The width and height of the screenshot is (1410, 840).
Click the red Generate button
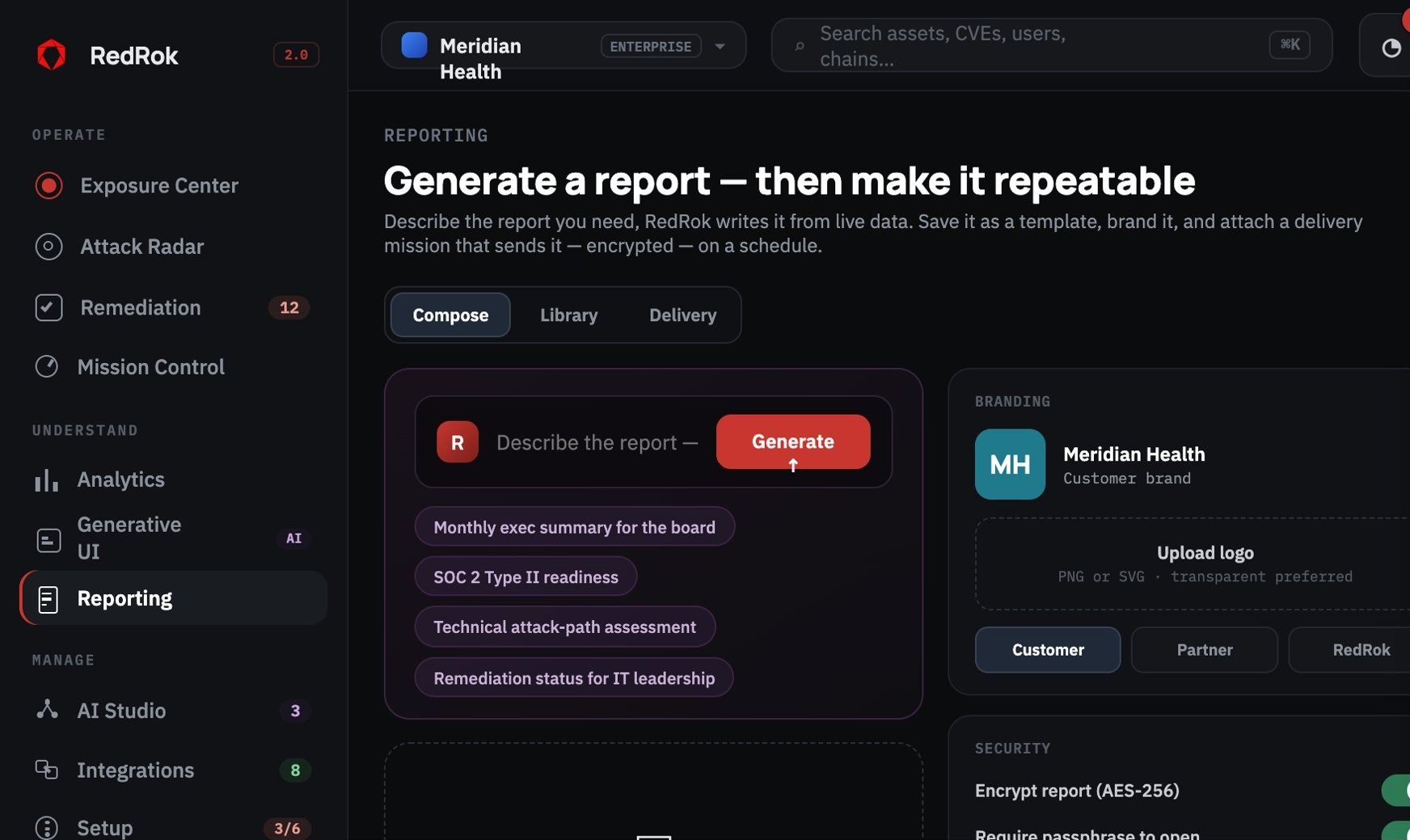(793, 441)
